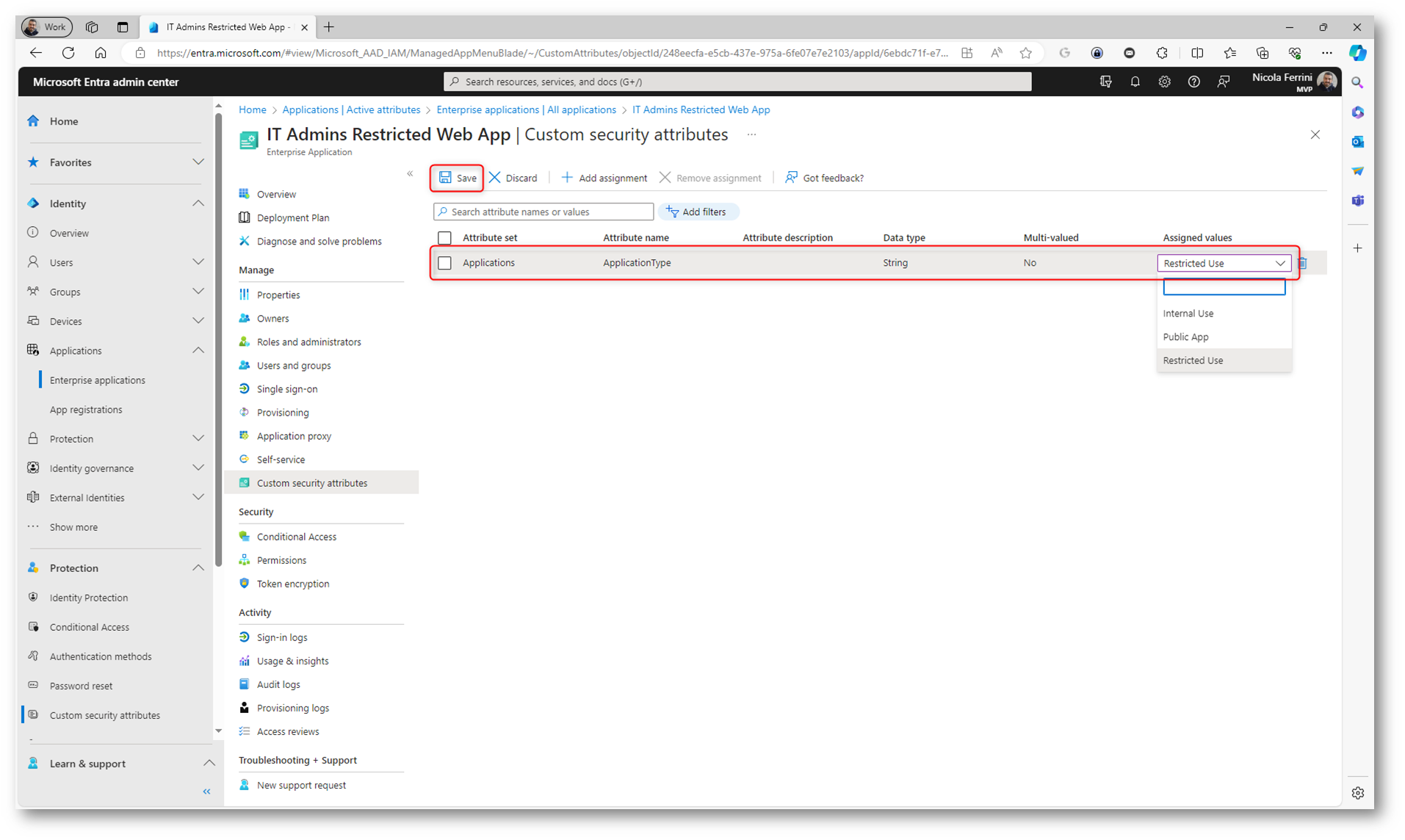Expand the Devices section in the sidebar
Viewport: 1405px width, 840px height.
coord(198,321)
